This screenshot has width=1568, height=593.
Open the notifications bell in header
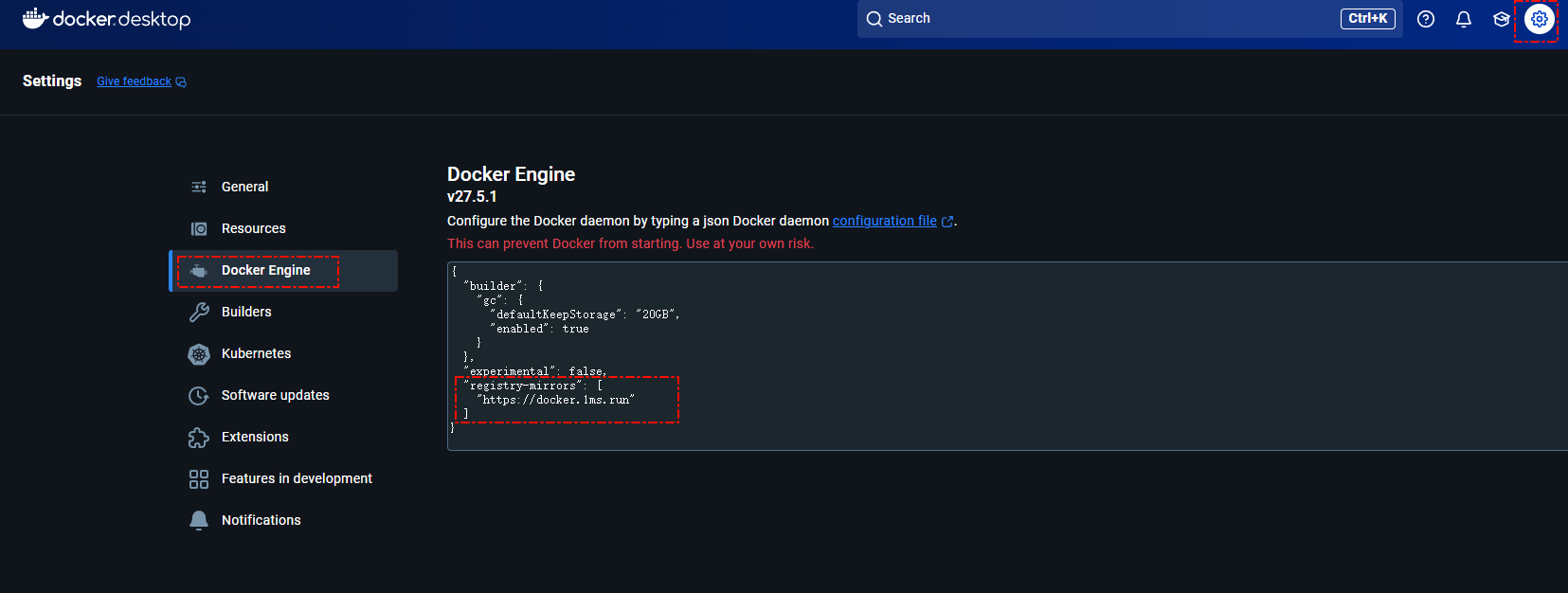coord(1464,19)
